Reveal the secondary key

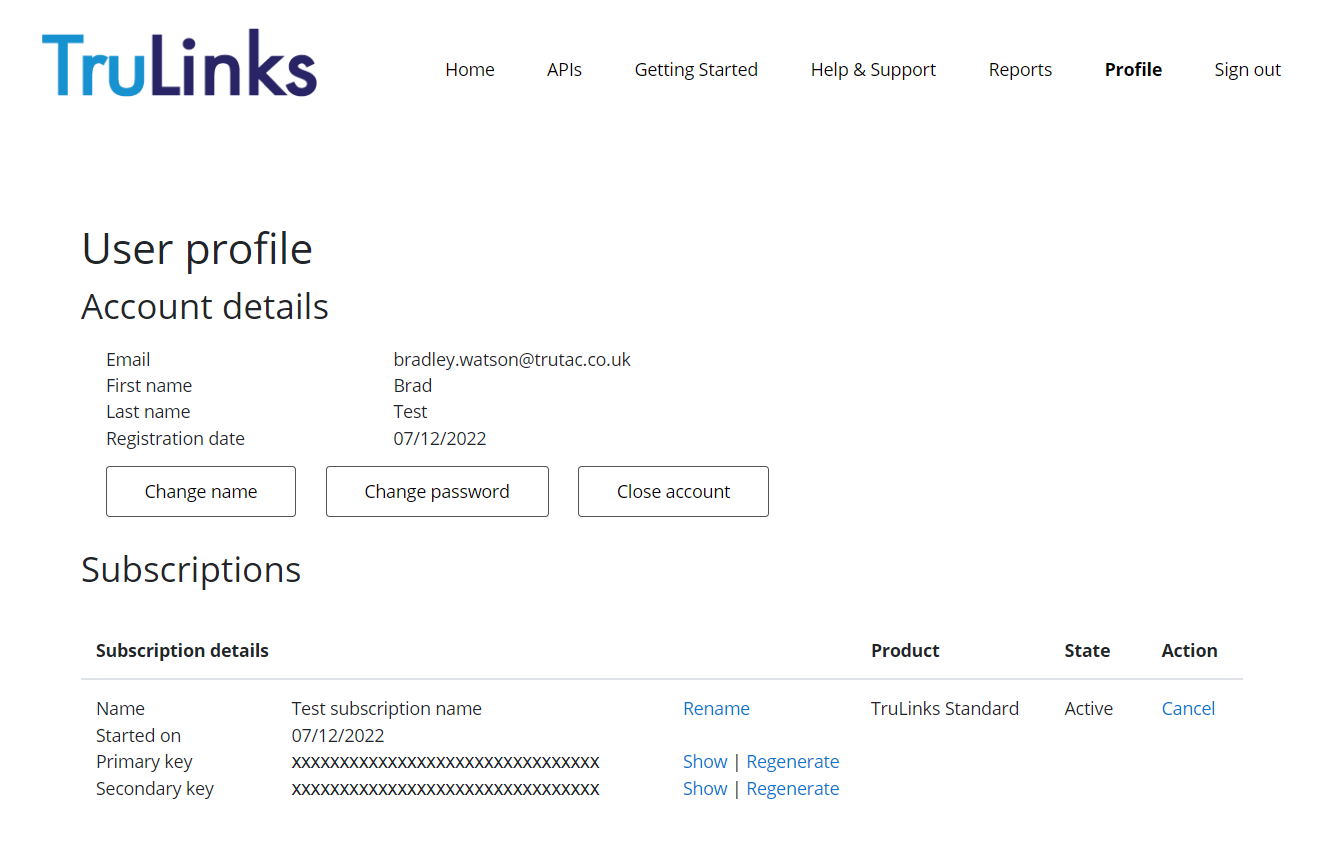(705, 788)
